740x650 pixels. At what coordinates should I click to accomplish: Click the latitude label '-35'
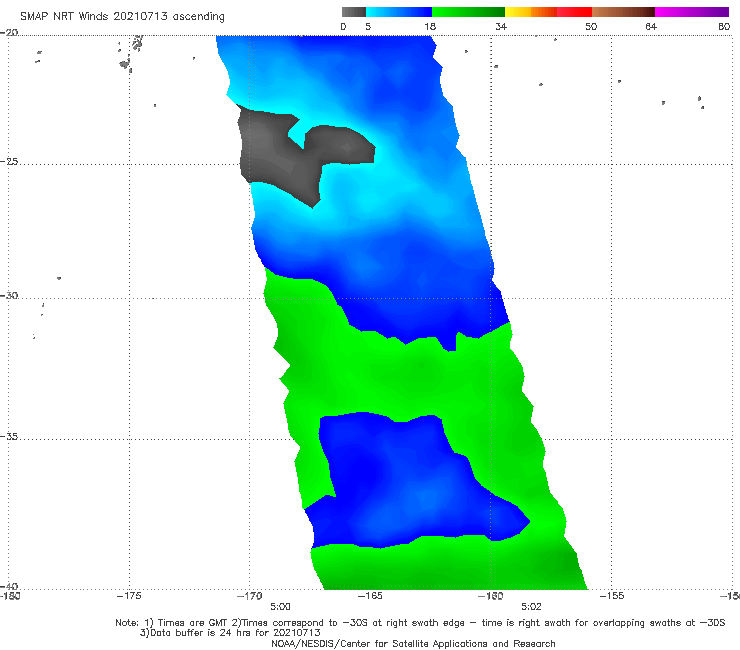pos(9,436)
